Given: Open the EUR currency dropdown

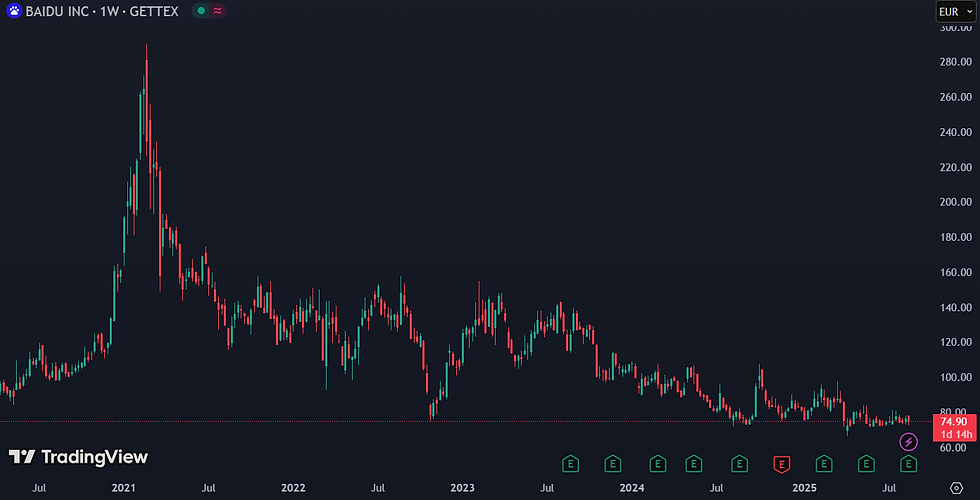Looking at the screenshot, I should click(x=956, y=11).
